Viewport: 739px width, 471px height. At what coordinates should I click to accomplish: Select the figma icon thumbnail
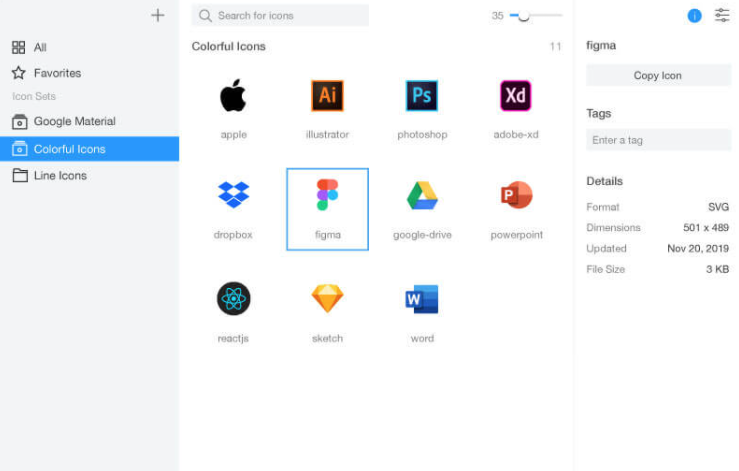pos(327,194)
